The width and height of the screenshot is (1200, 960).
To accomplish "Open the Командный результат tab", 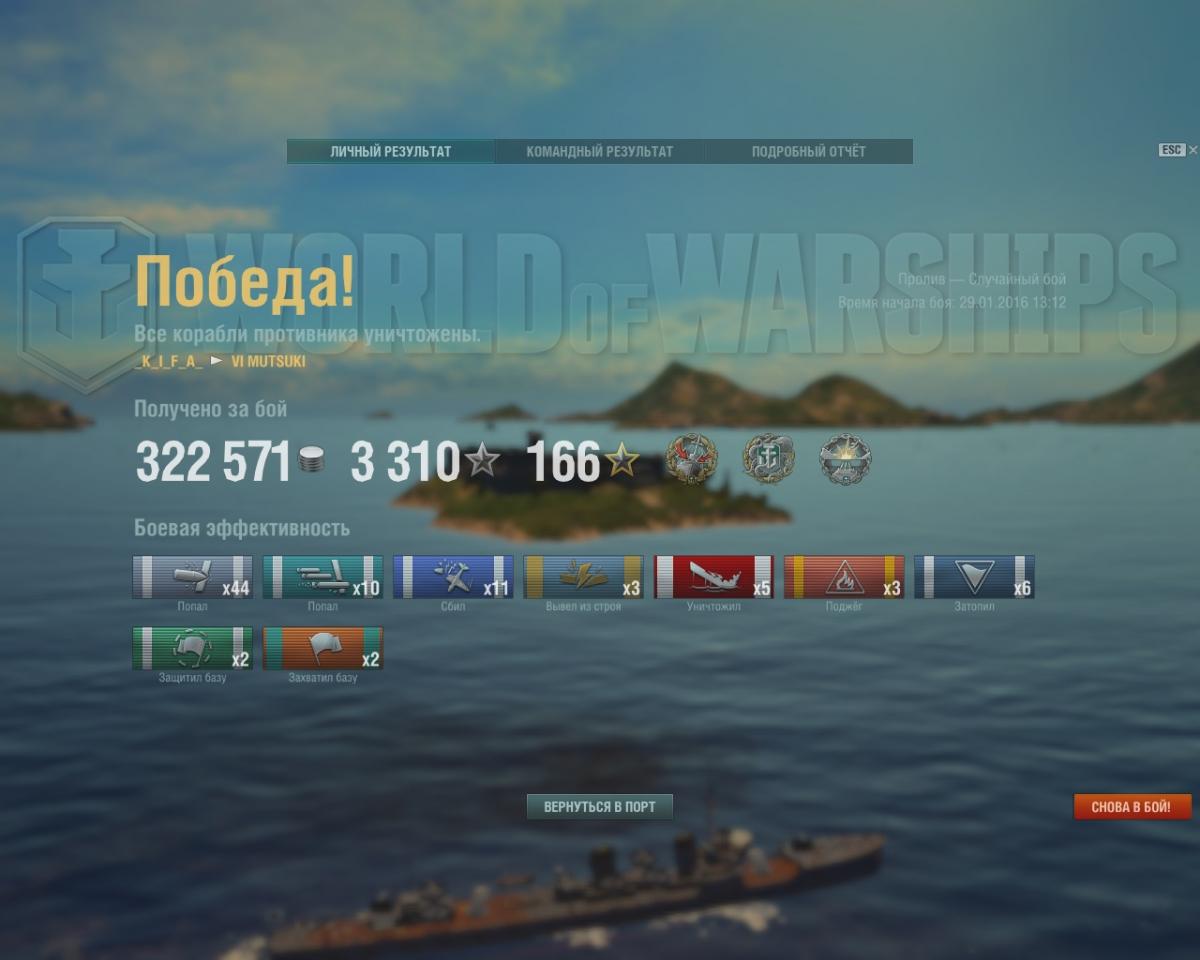I will (x=600, y=152).
